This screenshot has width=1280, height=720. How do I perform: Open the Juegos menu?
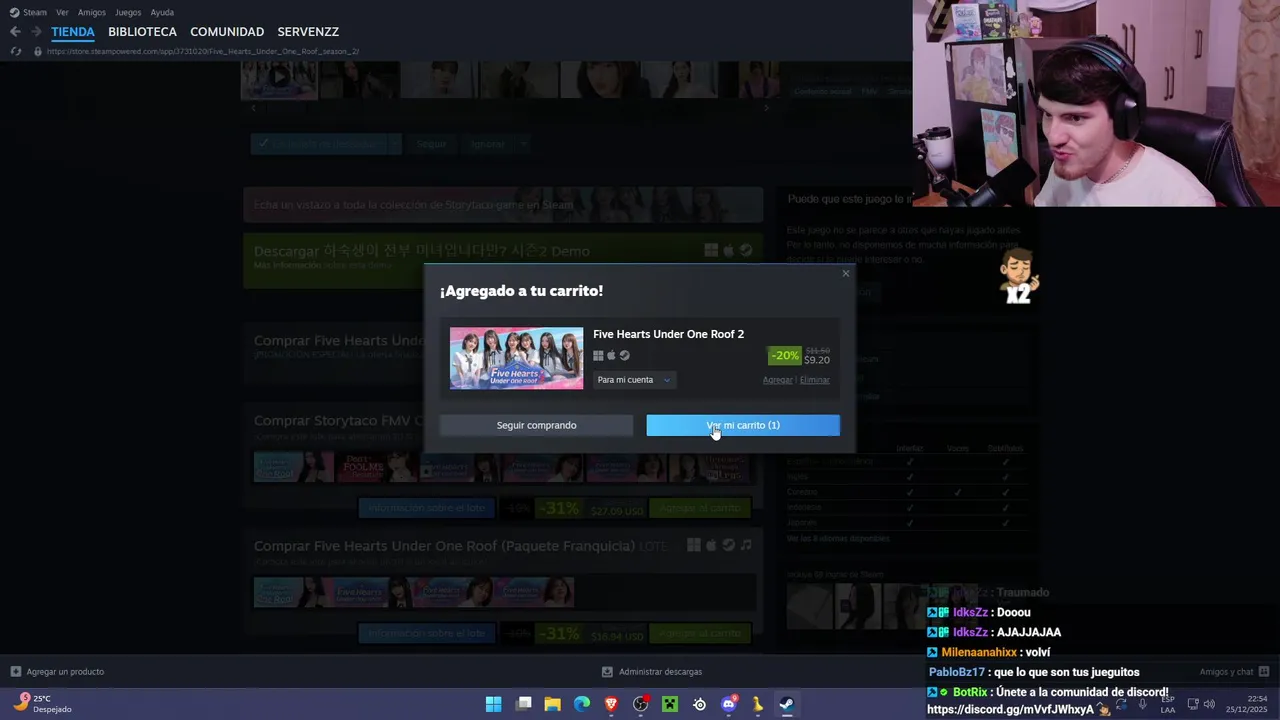(128, 12)
